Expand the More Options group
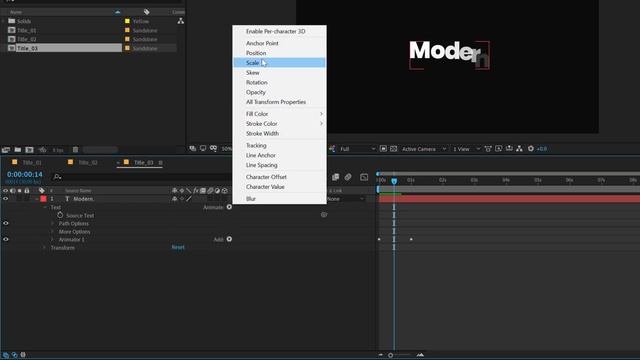 tap(52, 232)
